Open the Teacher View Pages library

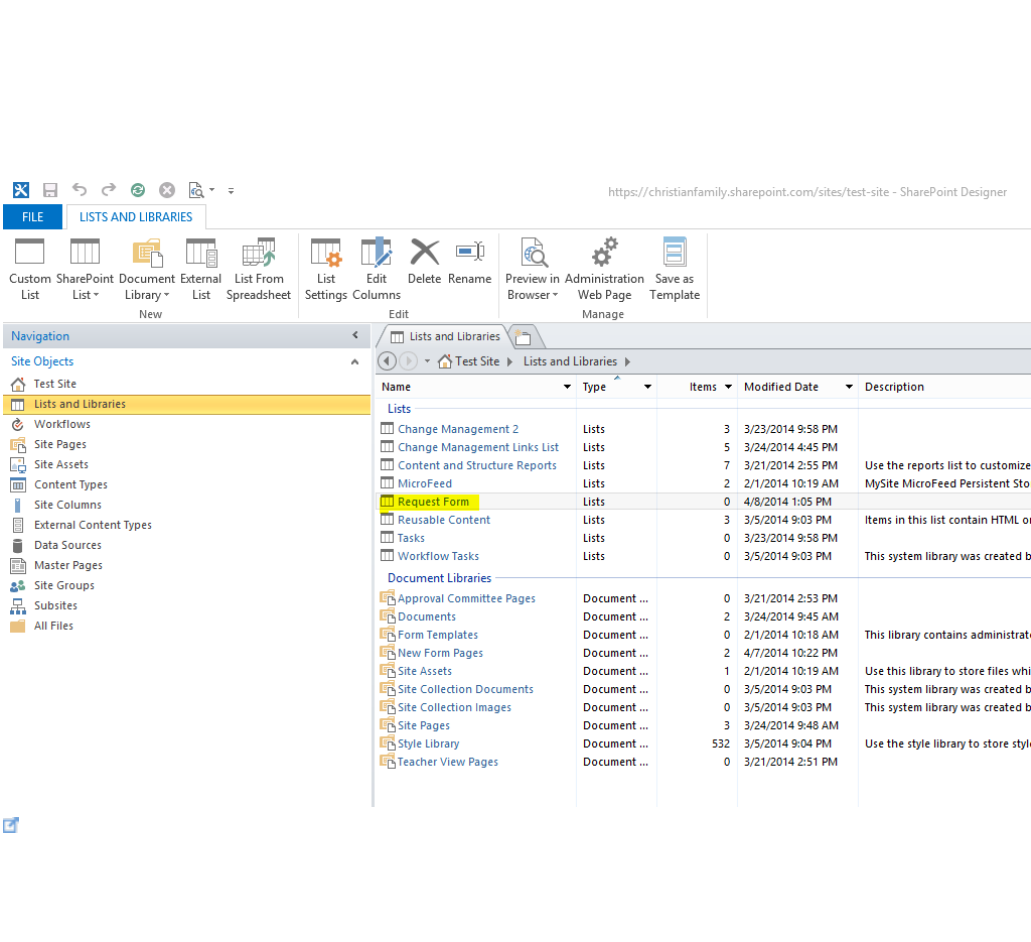448,762
